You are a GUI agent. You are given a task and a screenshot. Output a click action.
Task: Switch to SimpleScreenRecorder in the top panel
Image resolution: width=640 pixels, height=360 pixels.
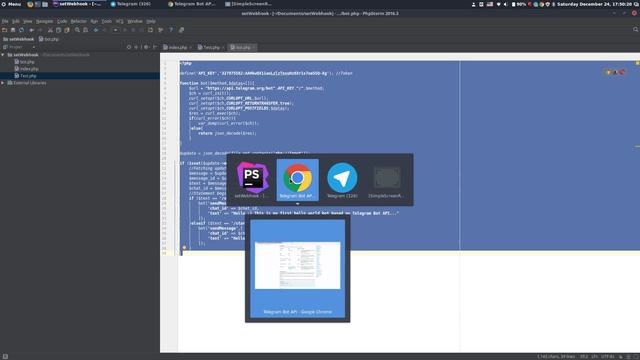pos(248,4)
